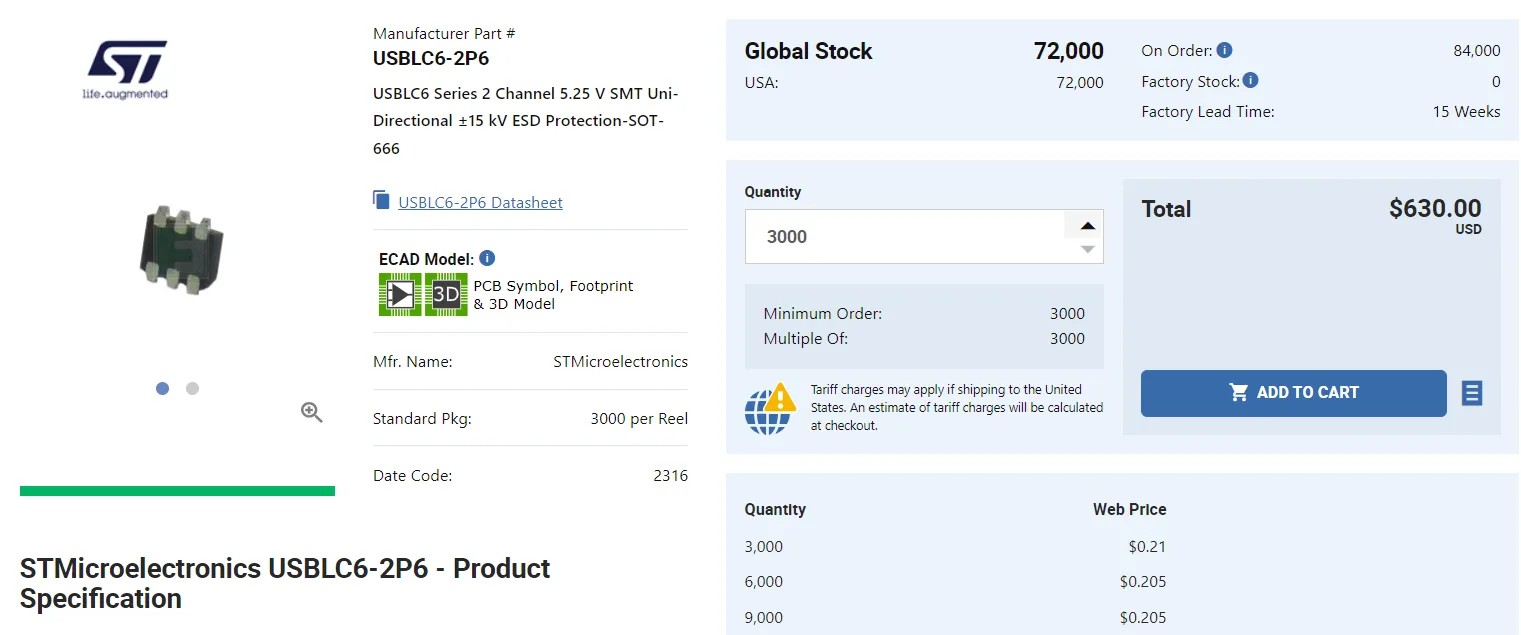This screenshot has height=635, width=1521.
Task: Click the $0.21 web price
Action: pyautogui.click(x=1147, y=546)
